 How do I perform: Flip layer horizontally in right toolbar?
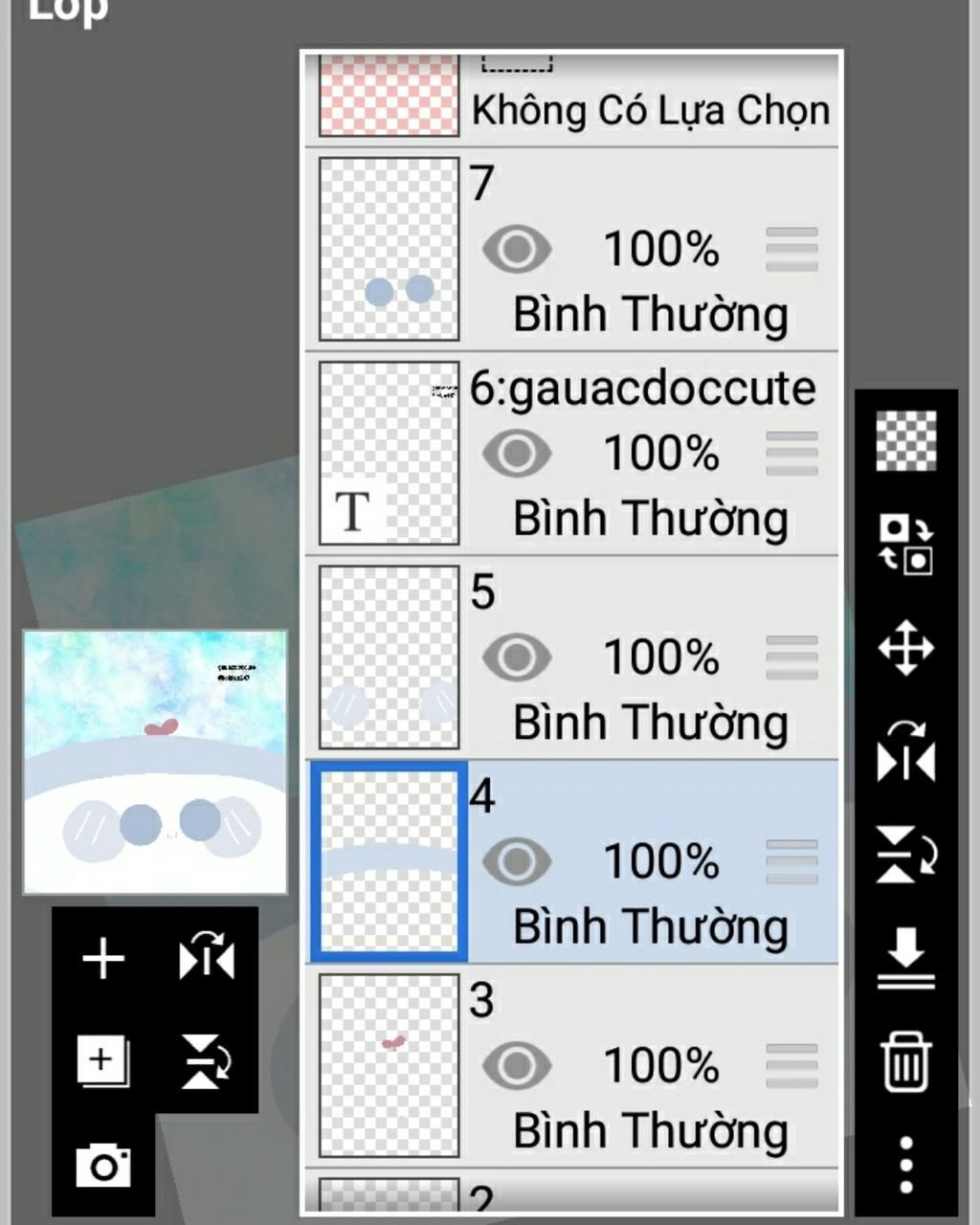coord(905,751)
